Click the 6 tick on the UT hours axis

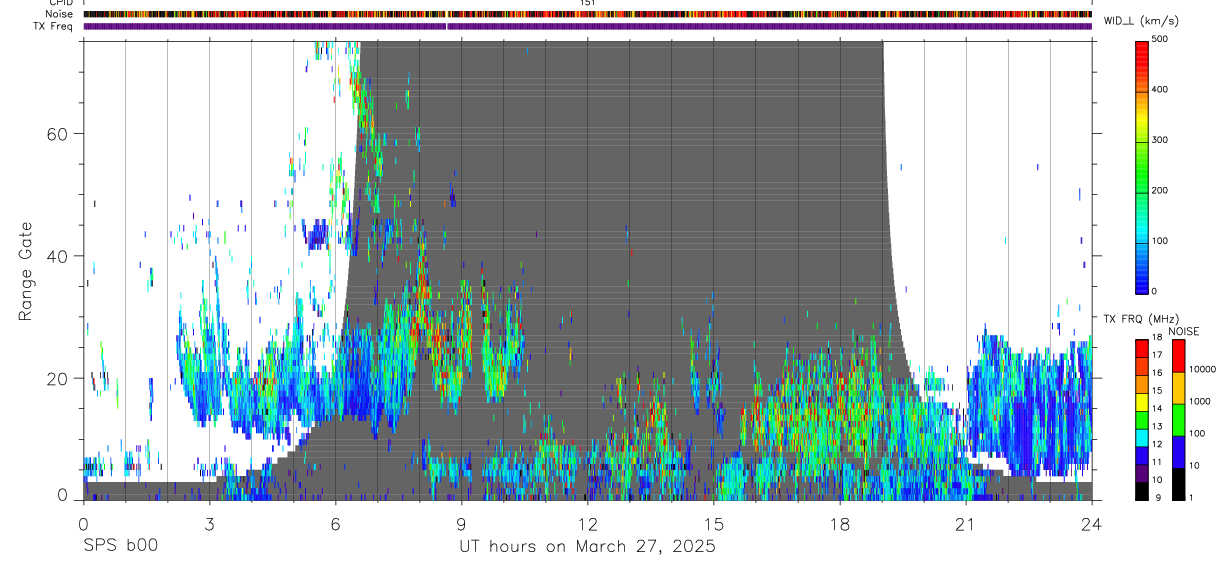[335, 523]
